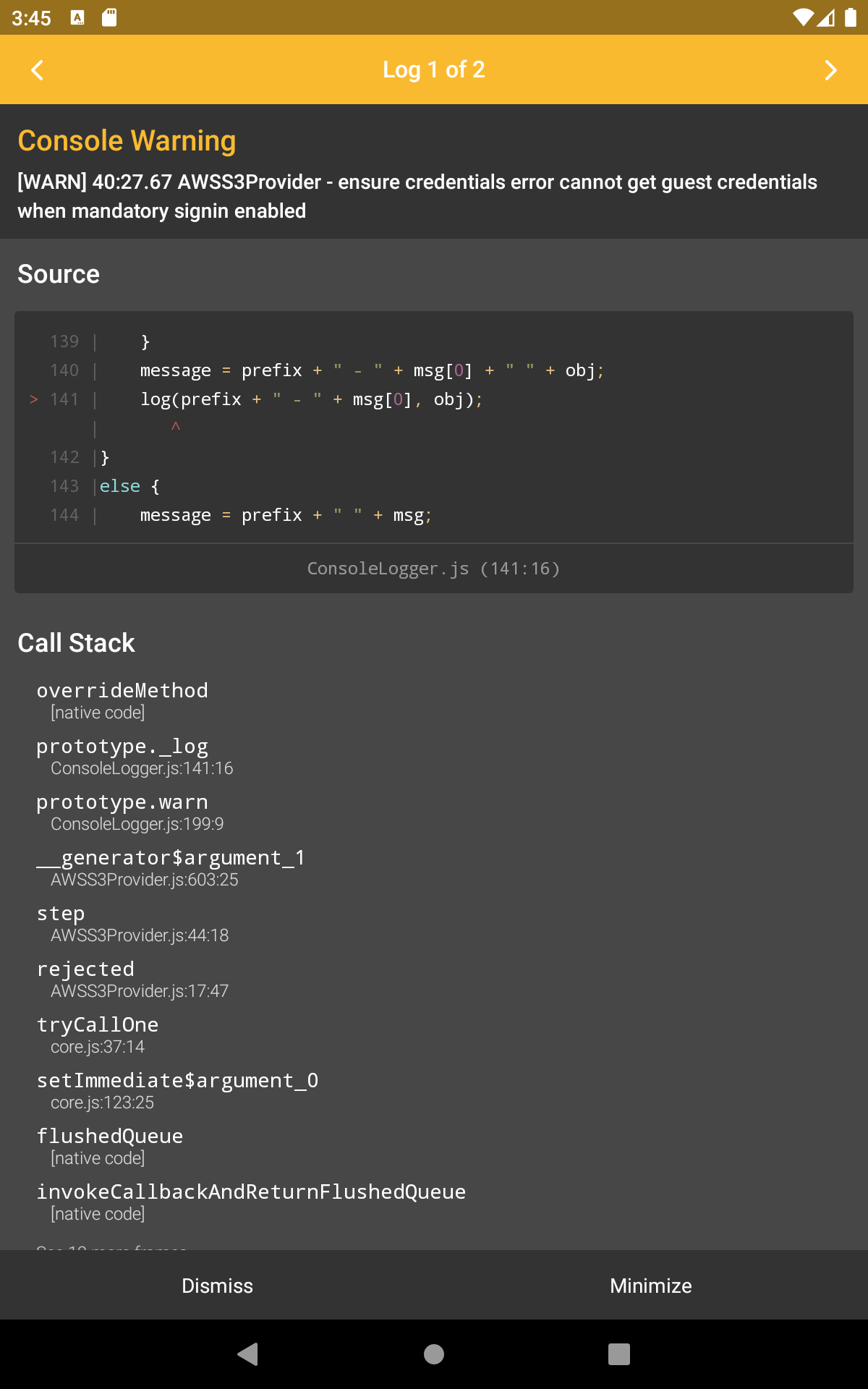
Task: Tap the Android home circle button
Action: click(x=434, y=1354)
